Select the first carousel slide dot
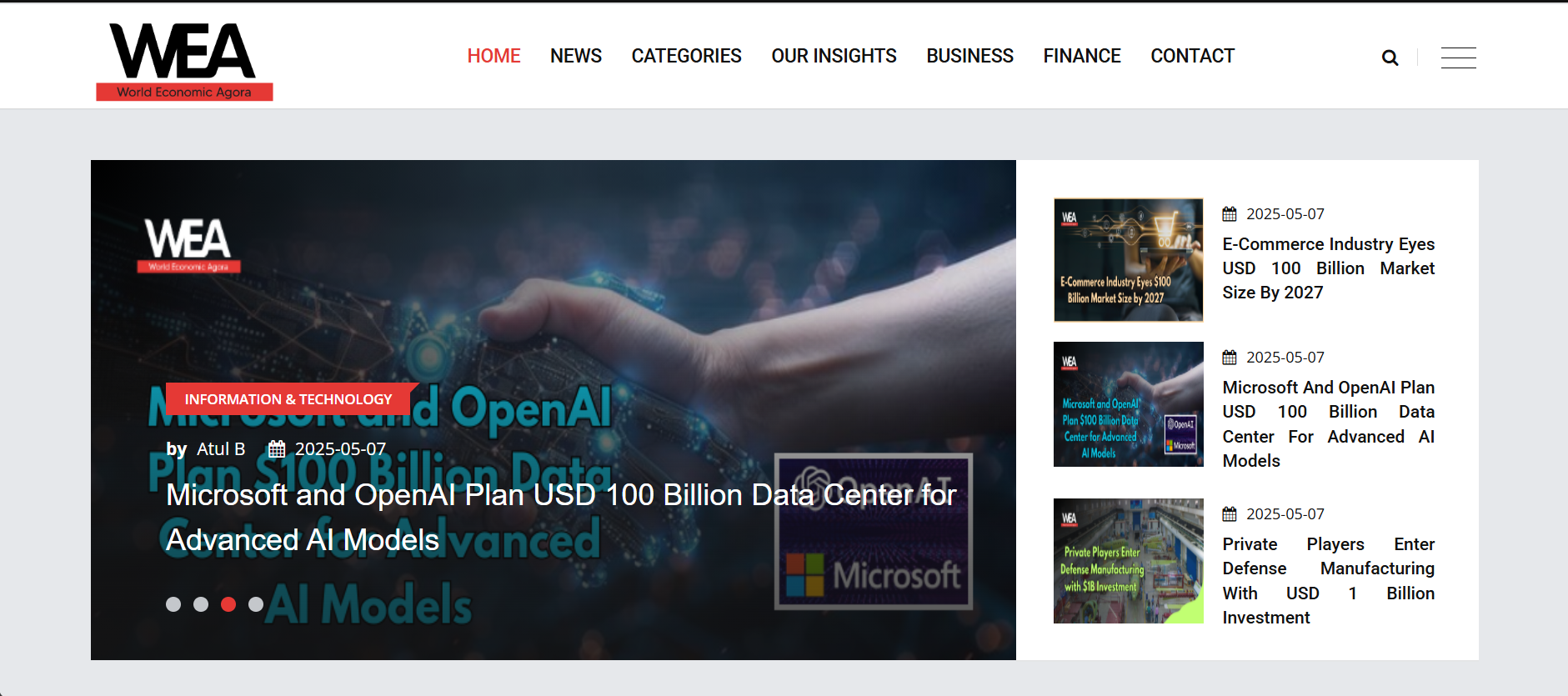1568x696 pixels. (x=173, y=604)
